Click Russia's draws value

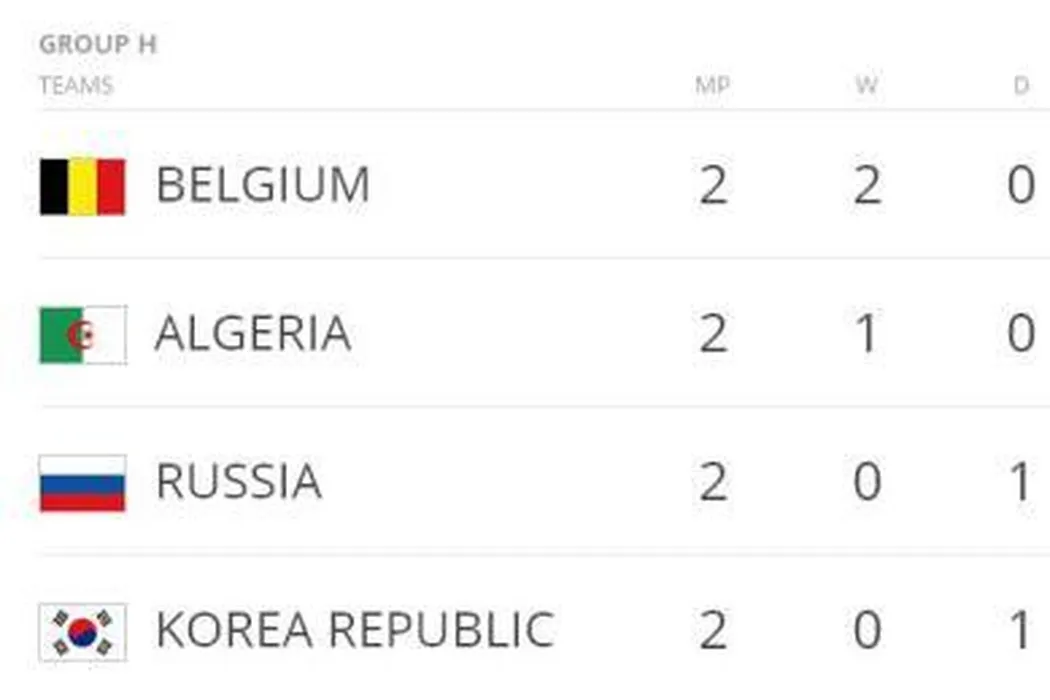pos(1021,483)
